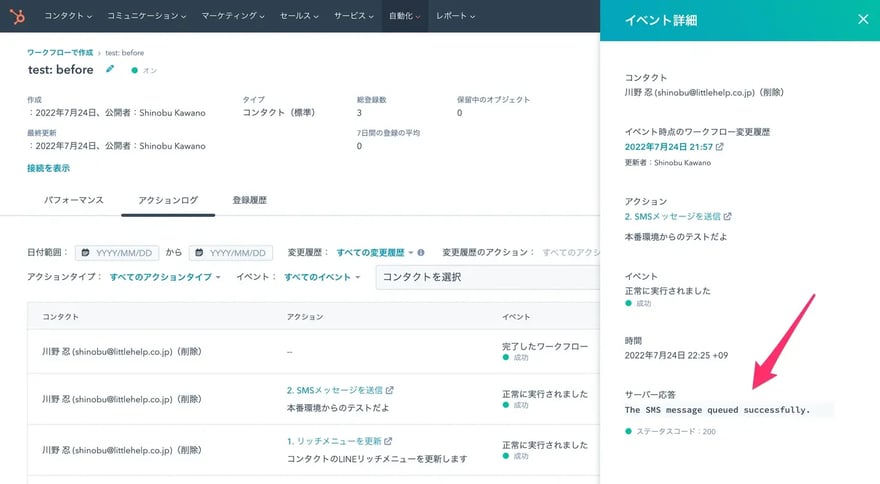
Task: Open the コンタクトを選択 combo box
Action: point(485,277)
